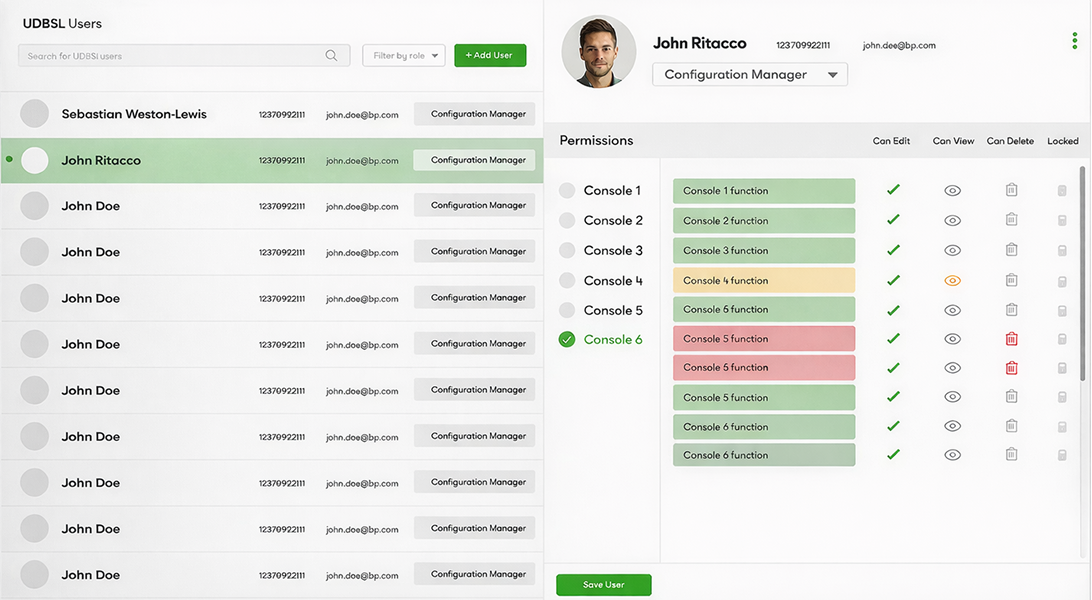Click trash icon for Console 4 function
This screenshot has height=600, width=1092.
[x=1011, y=280]
